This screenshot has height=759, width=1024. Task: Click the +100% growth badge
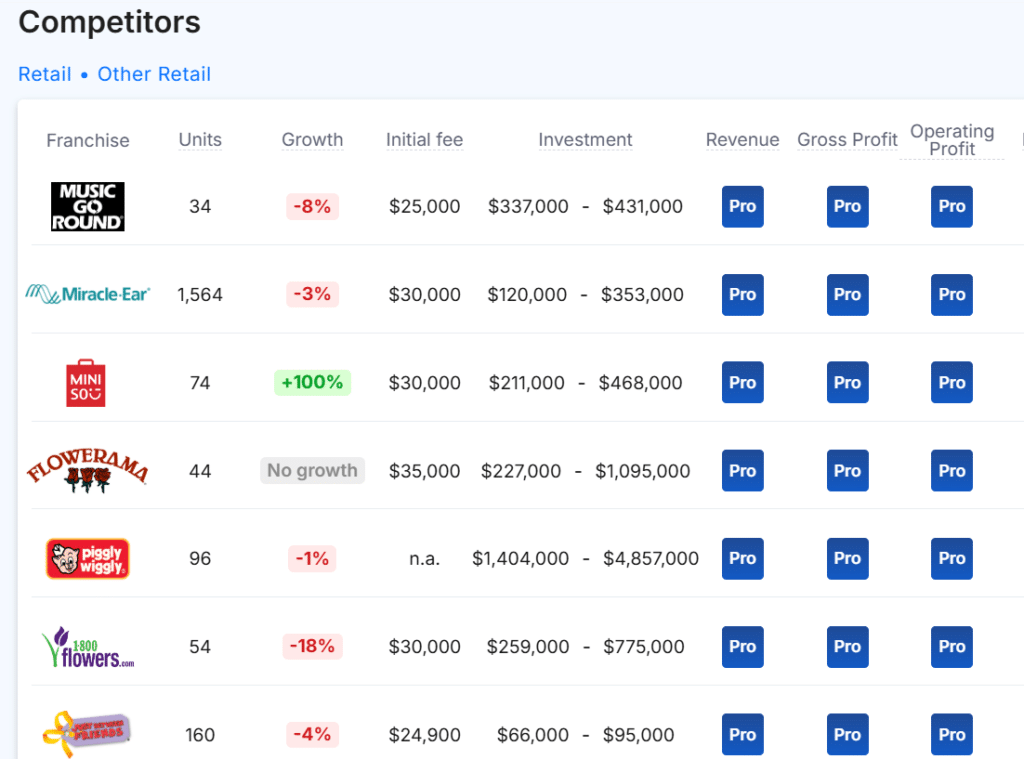tap(312, 382)
